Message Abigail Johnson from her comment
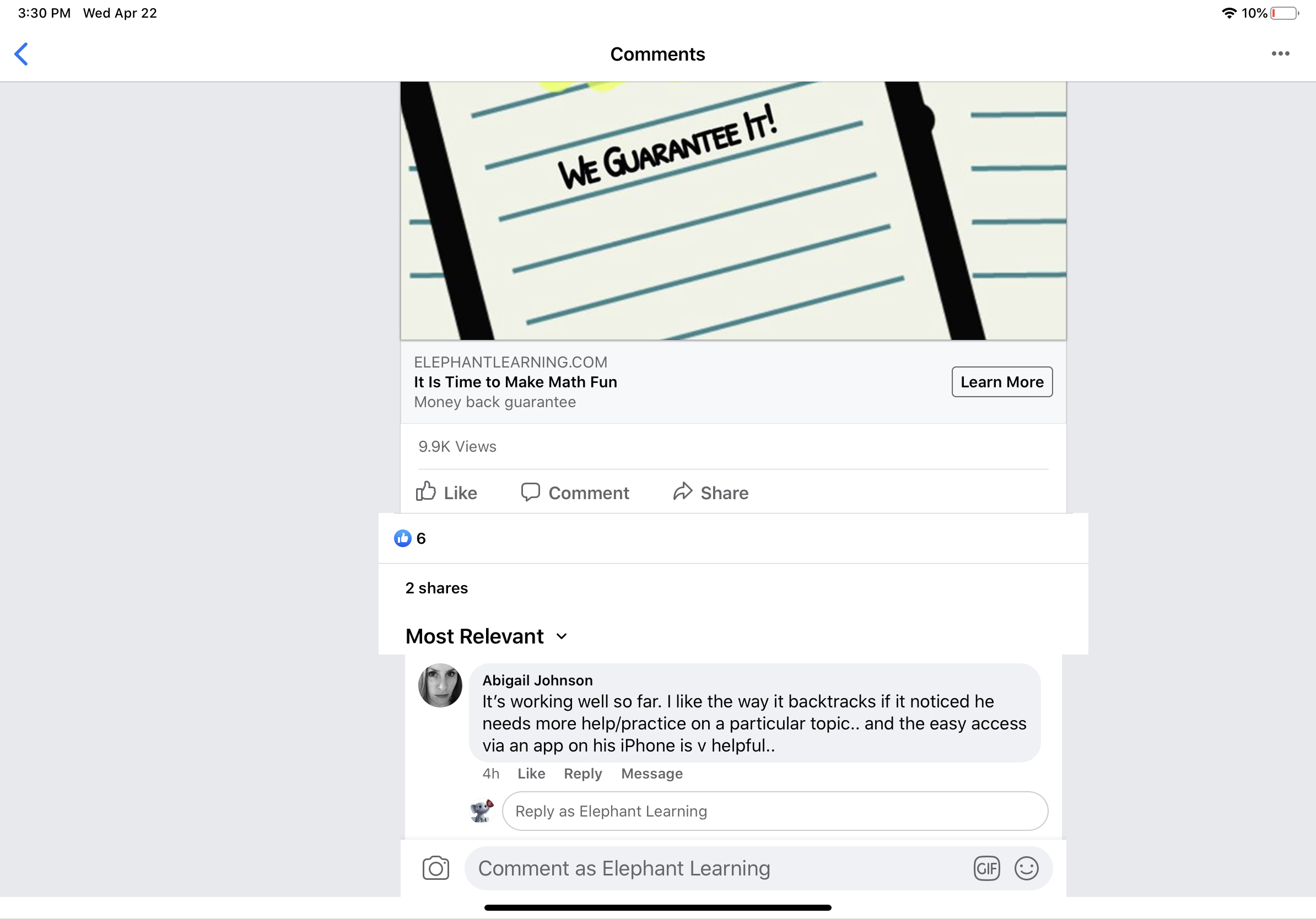Image resolution: width=1316 pixels, height=919 pixels. point(652,774)
